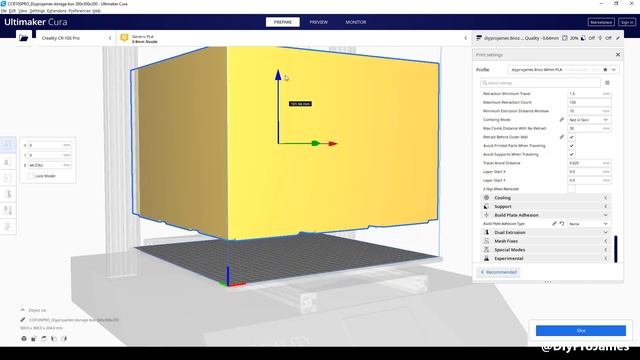Expand the Support settings category
This screenshot has height=360, width=640.
546,207
